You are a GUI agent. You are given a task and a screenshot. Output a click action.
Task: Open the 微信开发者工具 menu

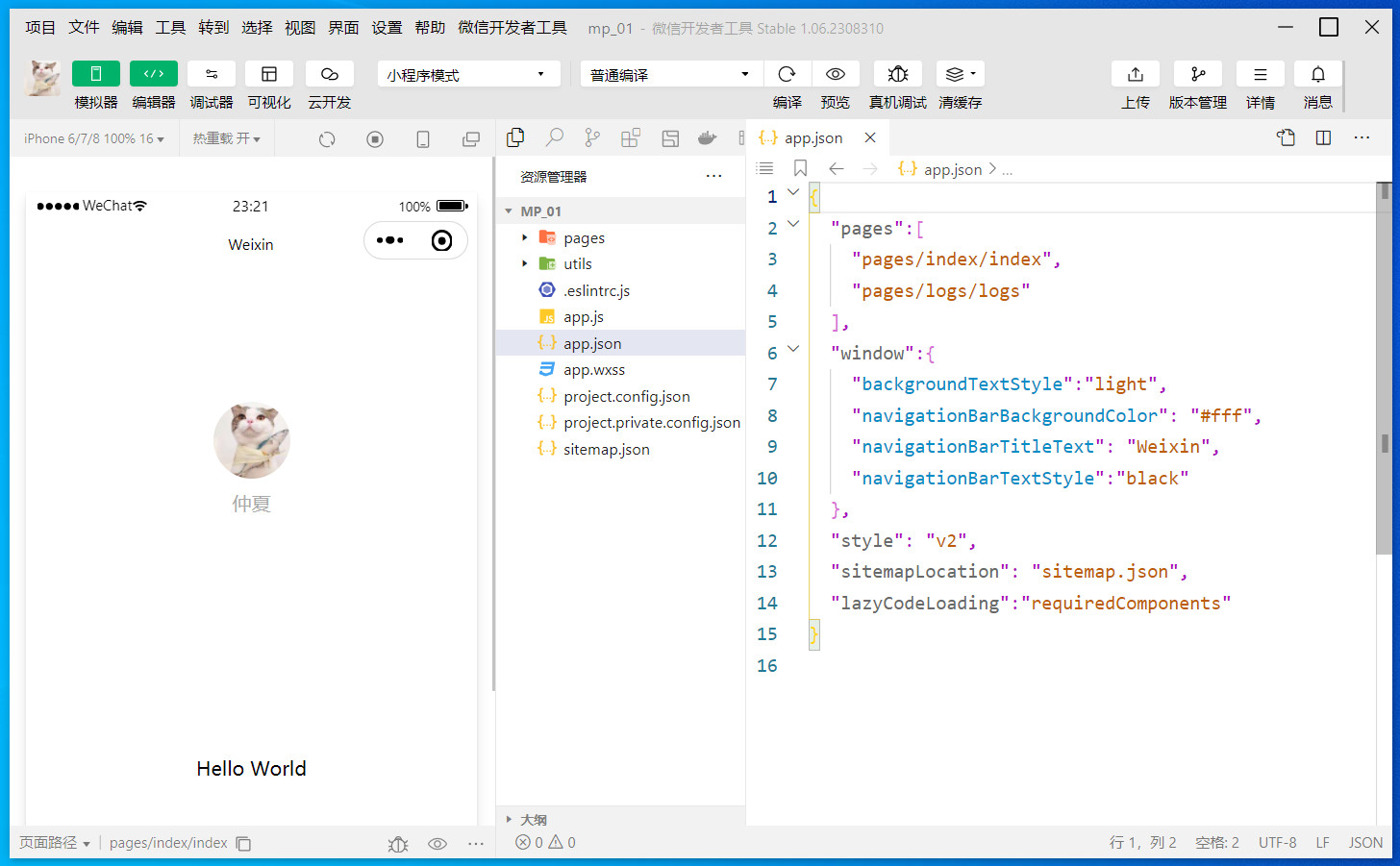click(x=512, y=28)
